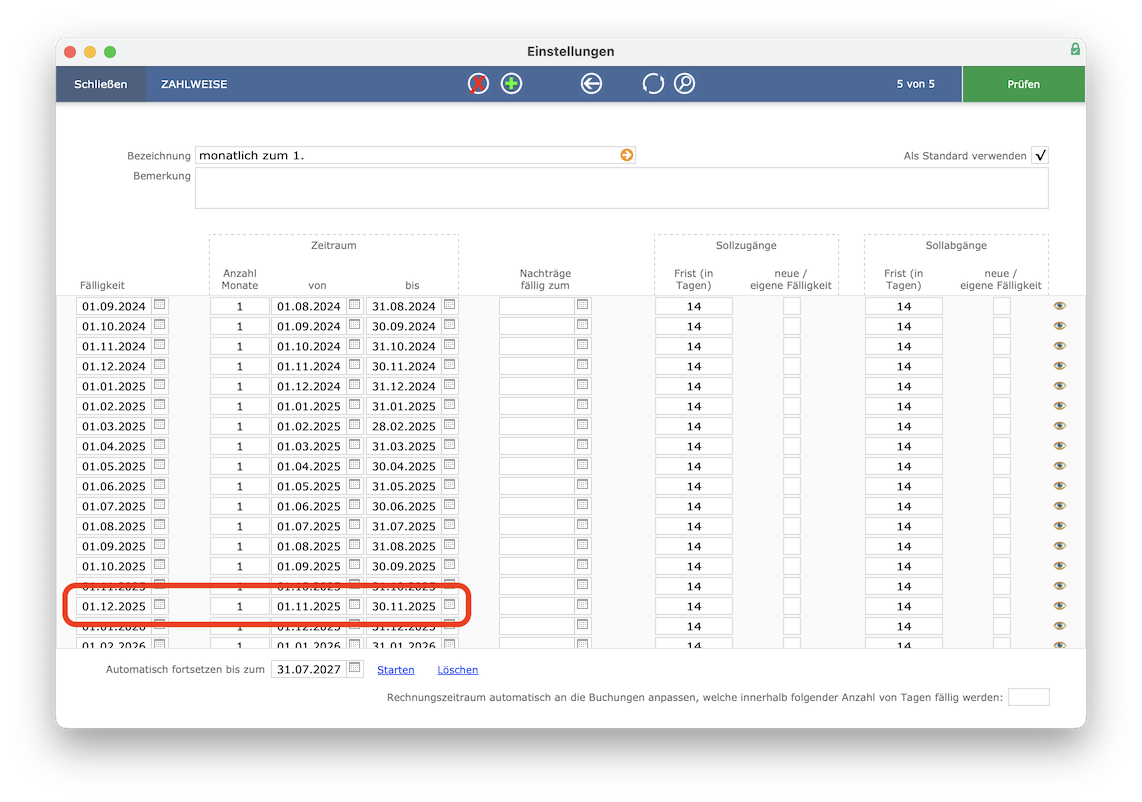Click the refresh circular arrow icon

[x=653, y=84]
